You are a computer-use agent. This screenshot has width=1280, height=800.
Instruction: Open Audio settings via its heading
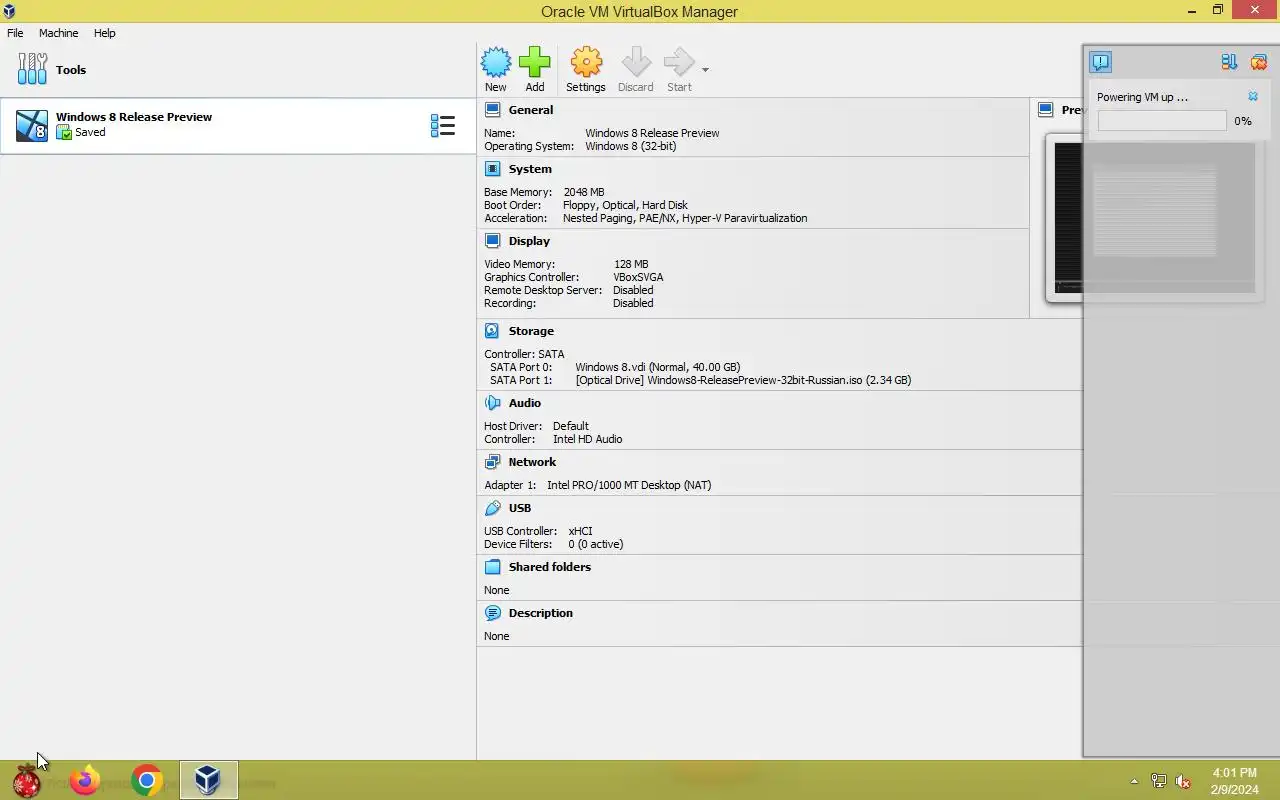pos(525,403)
